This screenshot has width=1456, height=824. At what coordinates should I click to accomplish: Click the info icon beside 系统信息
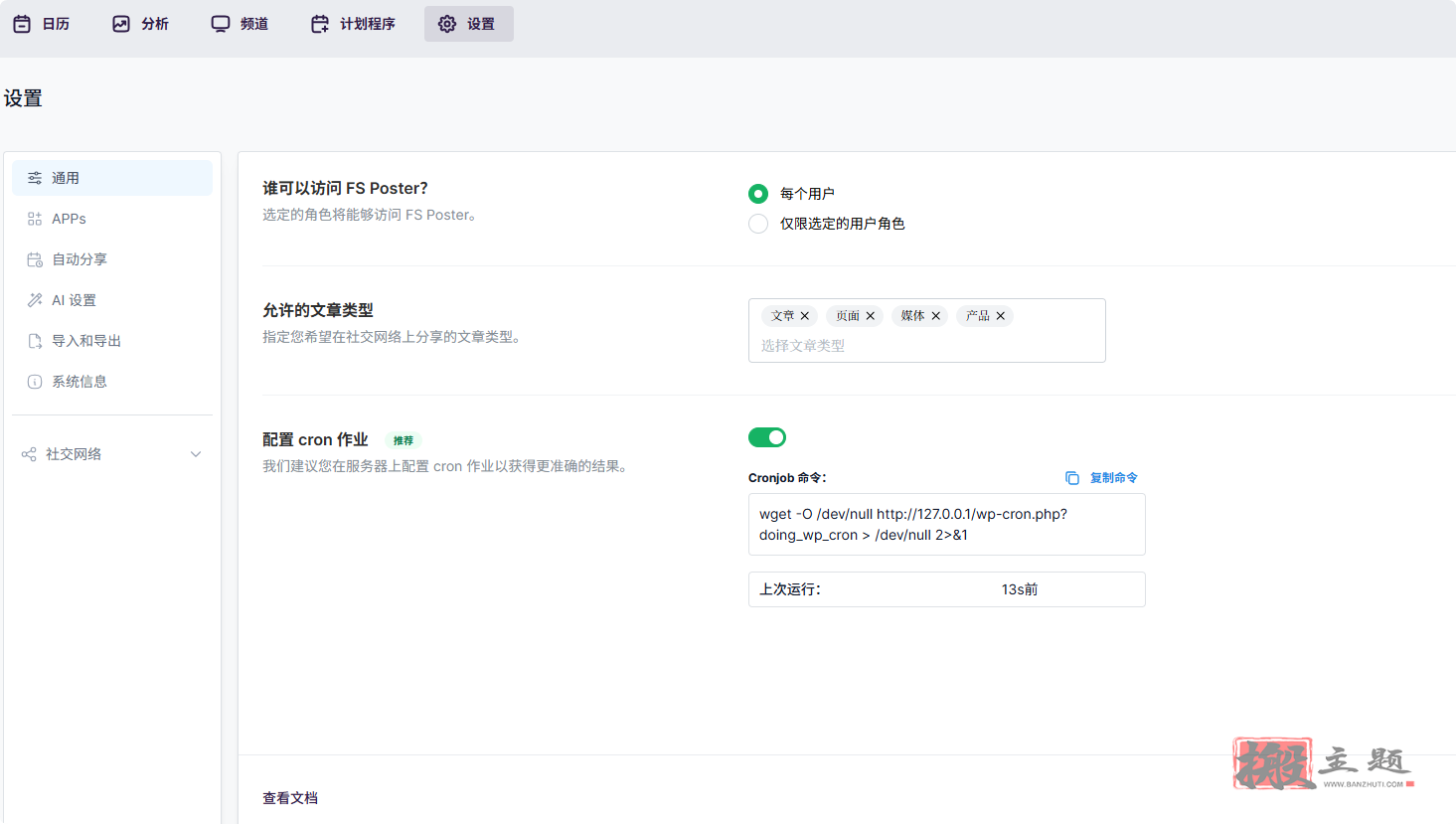pyautogui.click(x=35, y=382)
